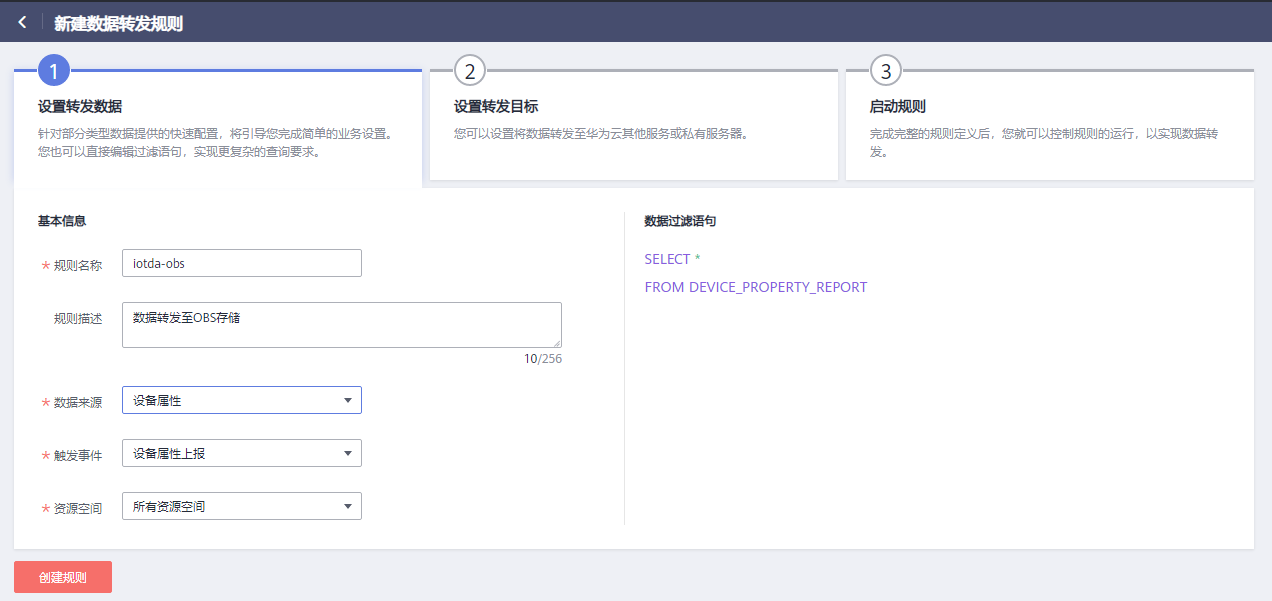Expand the 触发事件 dropdown arrow

(x=347, y=453)
